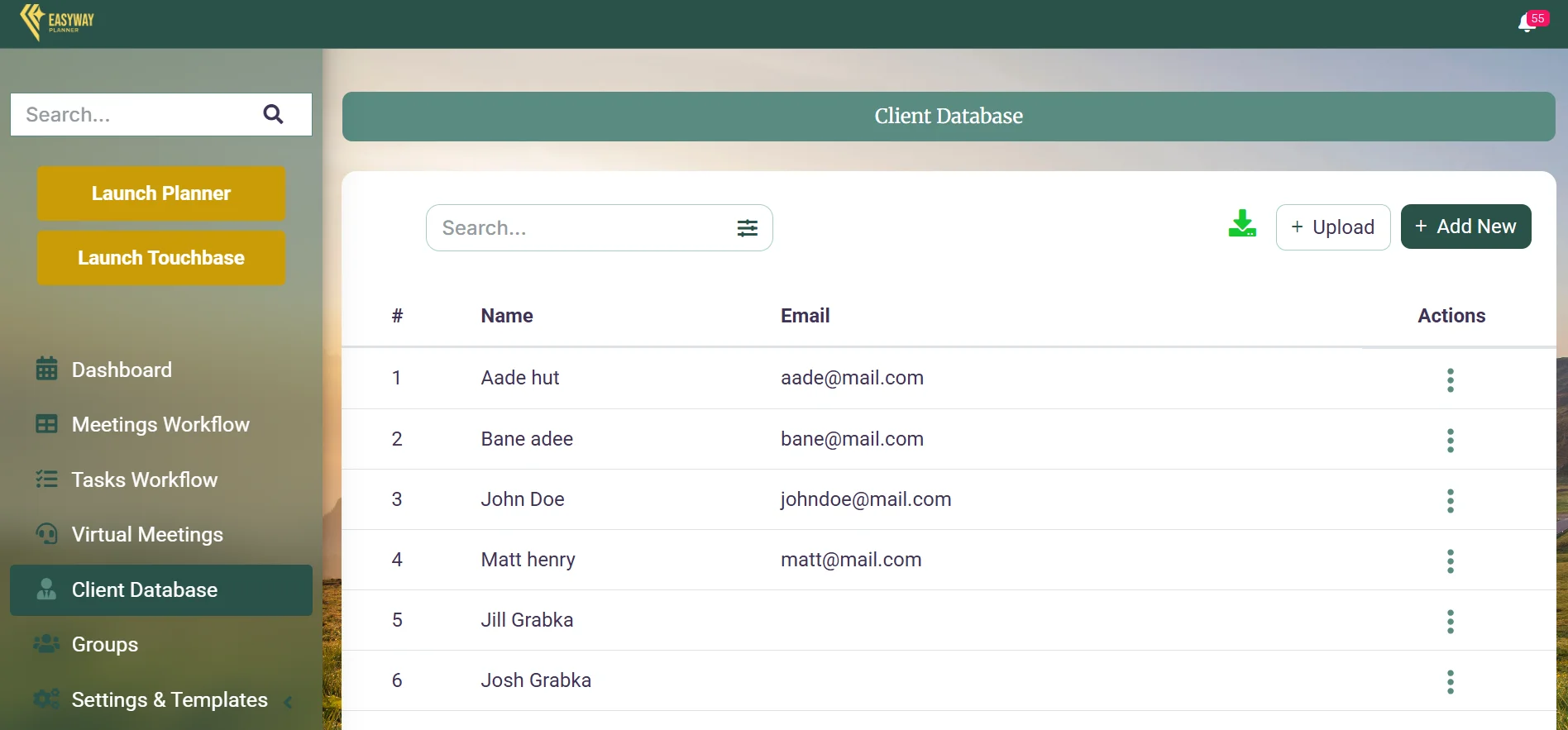
Task: Click the Add New button
Action: coord(1465,227)
